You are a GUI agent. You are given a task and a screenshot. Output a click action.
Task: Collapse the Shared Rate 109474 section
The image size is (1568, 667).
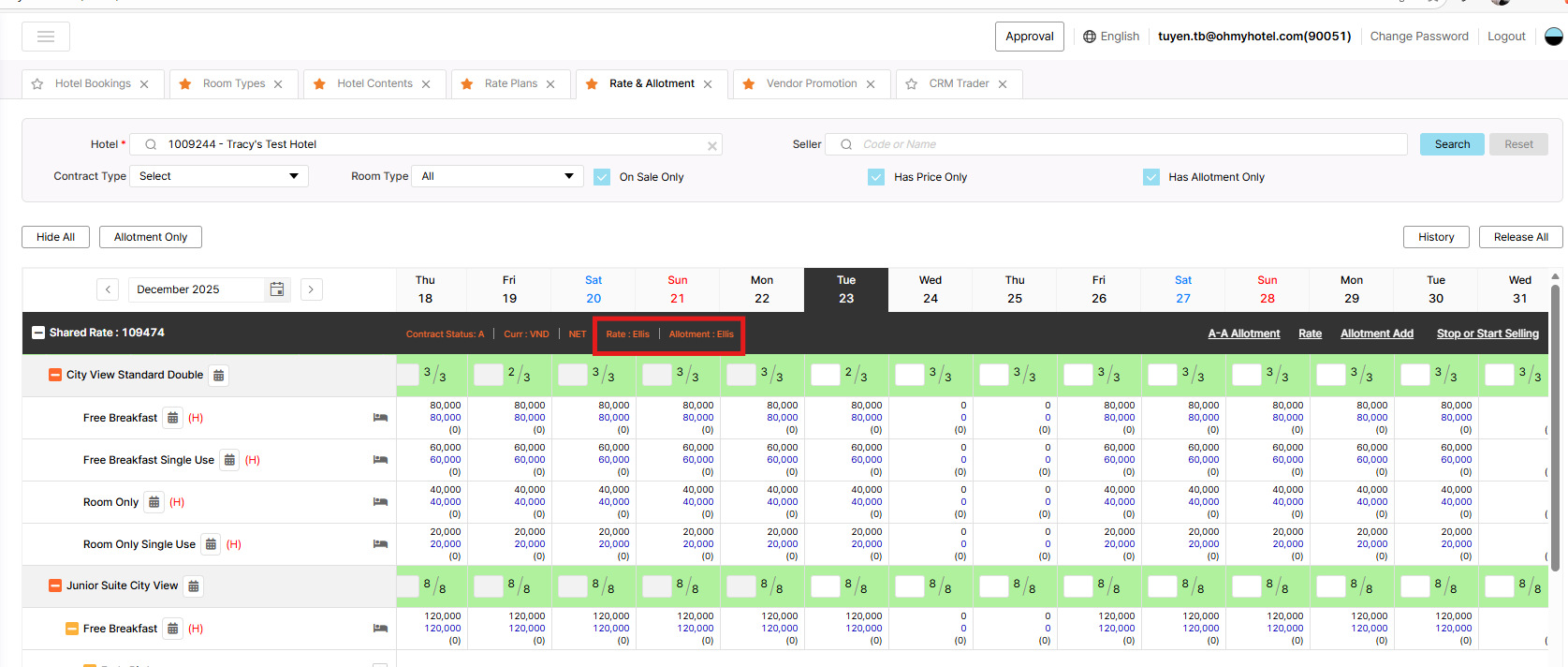pos(38,333)
